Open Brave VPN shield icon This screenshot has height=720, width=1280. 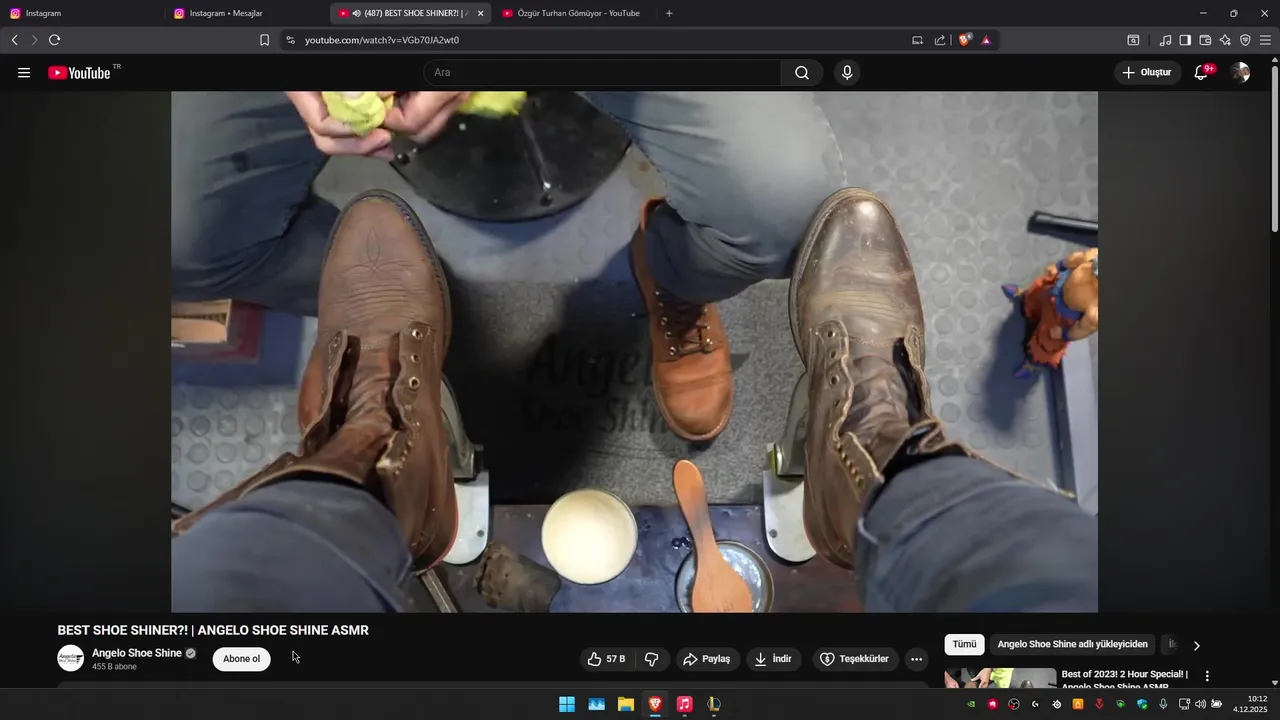coord(1245,40)
